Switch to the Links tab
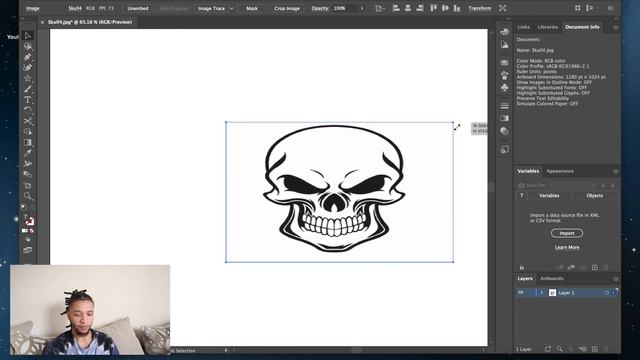This screenshot has width=640, height=360. point(523,27)
